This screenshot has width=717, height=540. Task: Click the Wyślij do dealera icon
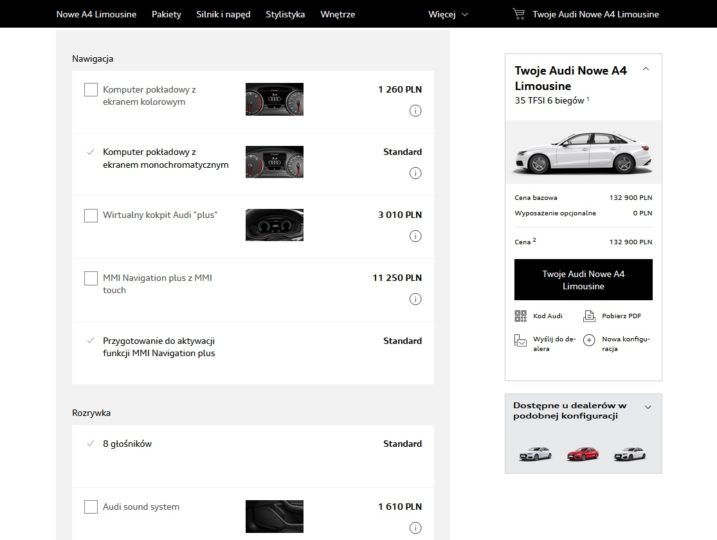pyautogui.click(x=520, y=341)
